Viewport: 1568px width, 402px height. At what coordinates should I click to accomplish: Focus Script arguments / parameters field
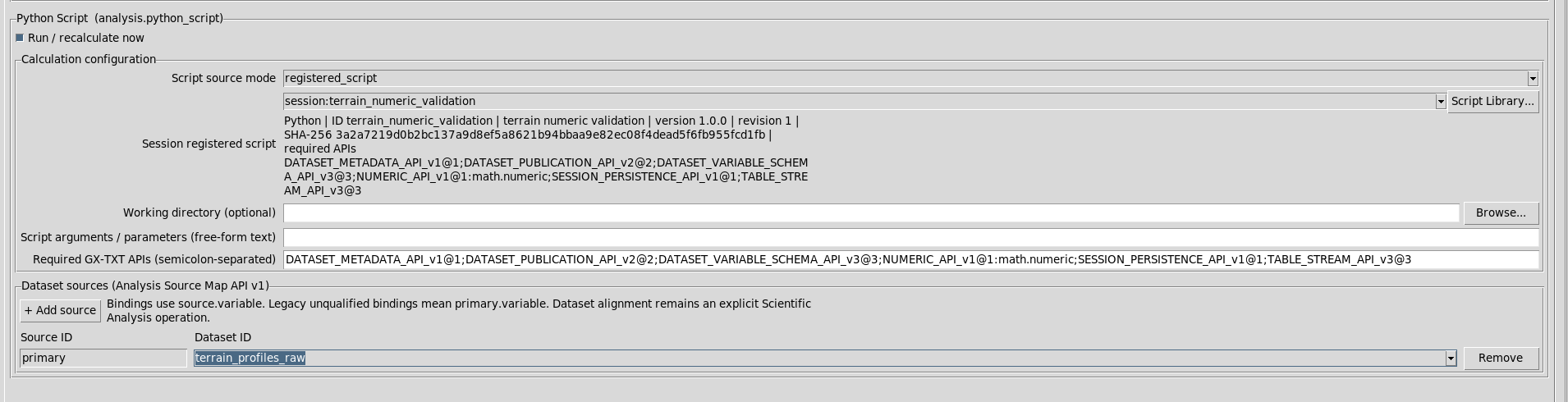910,238
